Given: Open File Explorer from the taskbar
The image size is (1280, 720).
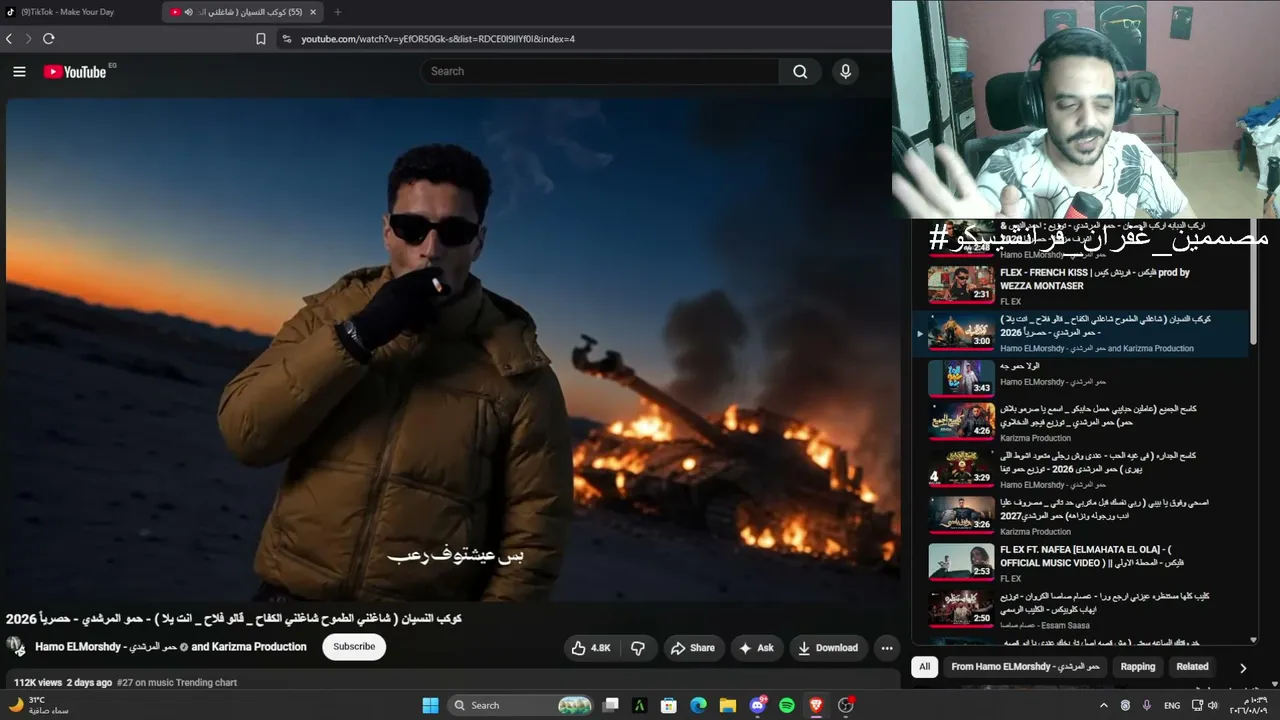Looking at the screenshot, I should click(x=728, y=705).
